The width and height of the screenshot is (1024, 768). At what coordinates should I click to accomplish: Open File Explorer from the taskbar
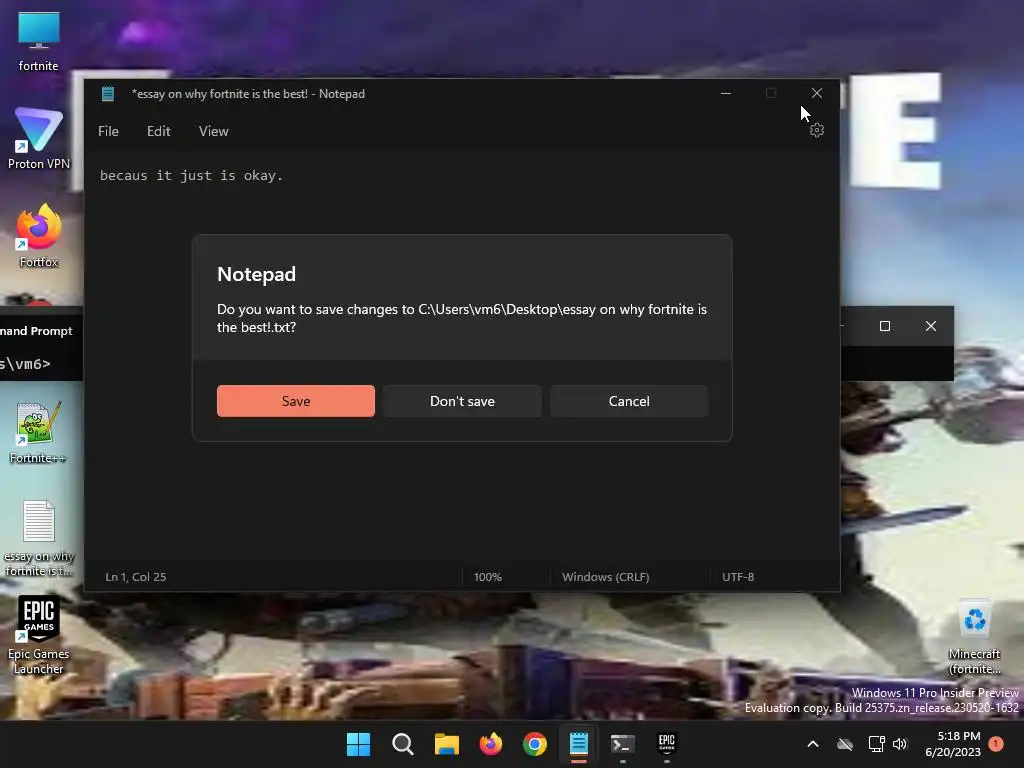447,744
